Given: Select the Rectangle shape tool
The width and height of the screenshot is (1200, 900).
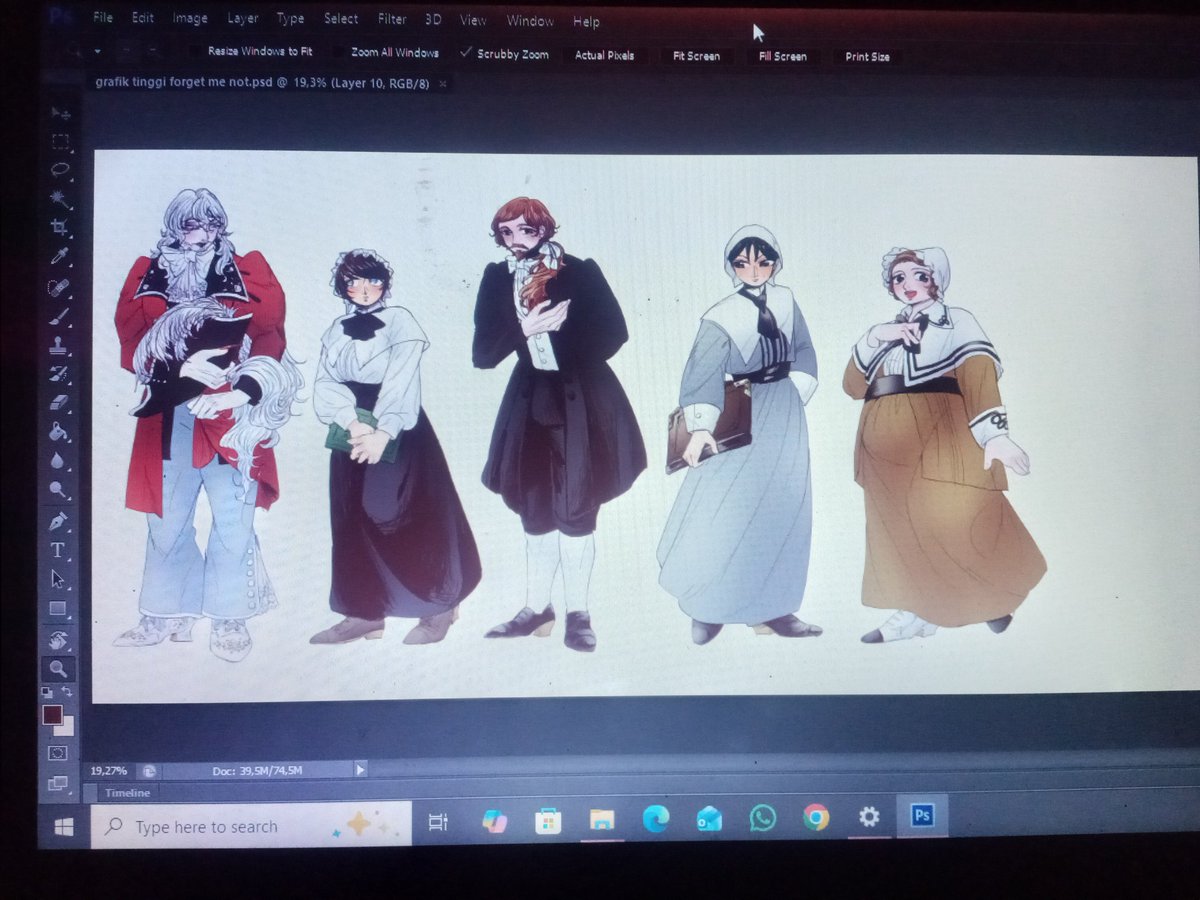Looking at the screenshot, I should [x=58, y=608].
